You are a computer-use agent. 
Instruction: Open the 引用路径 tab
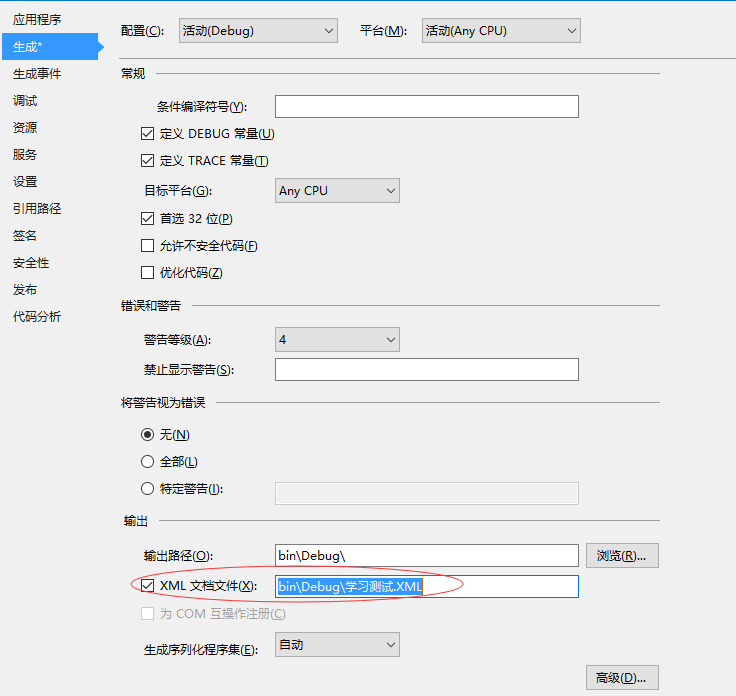point(37,209)
